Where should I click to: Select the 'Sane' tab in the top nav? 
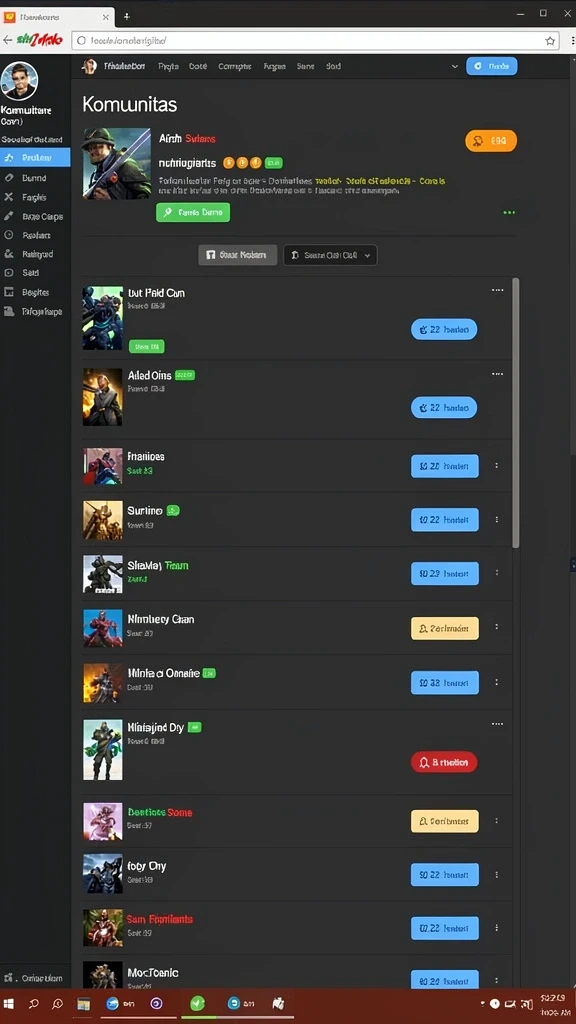click(x=306, y=66)
